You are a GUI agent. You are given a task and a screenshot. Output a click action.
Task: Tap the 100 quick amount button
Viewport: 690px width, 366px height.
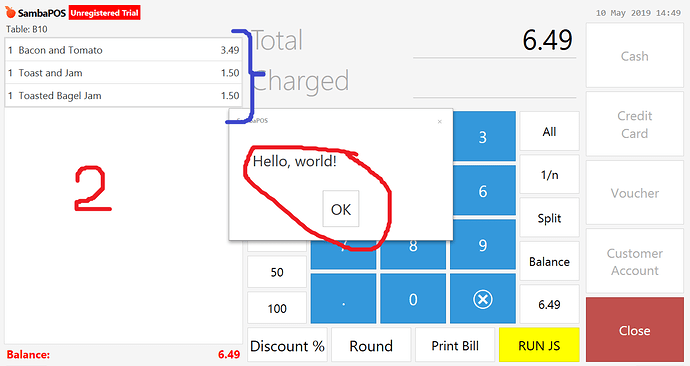tap(277, 308)
